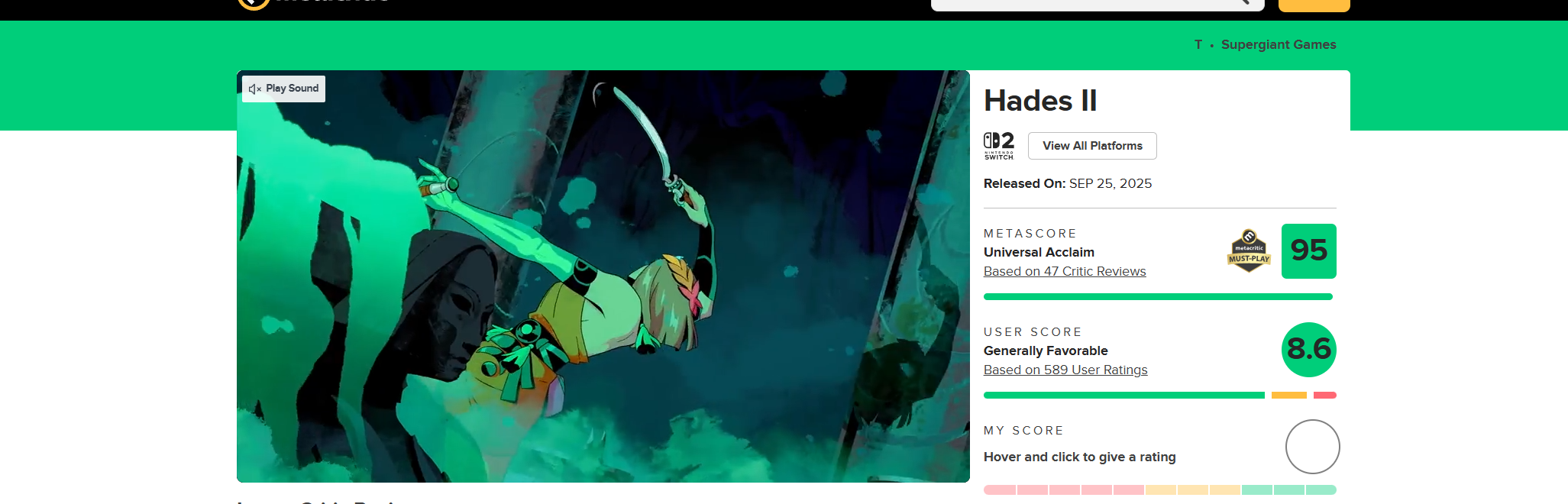Open Supergiant Games developer page
Screen dimensions: 1568x504
pos(1279,44)
